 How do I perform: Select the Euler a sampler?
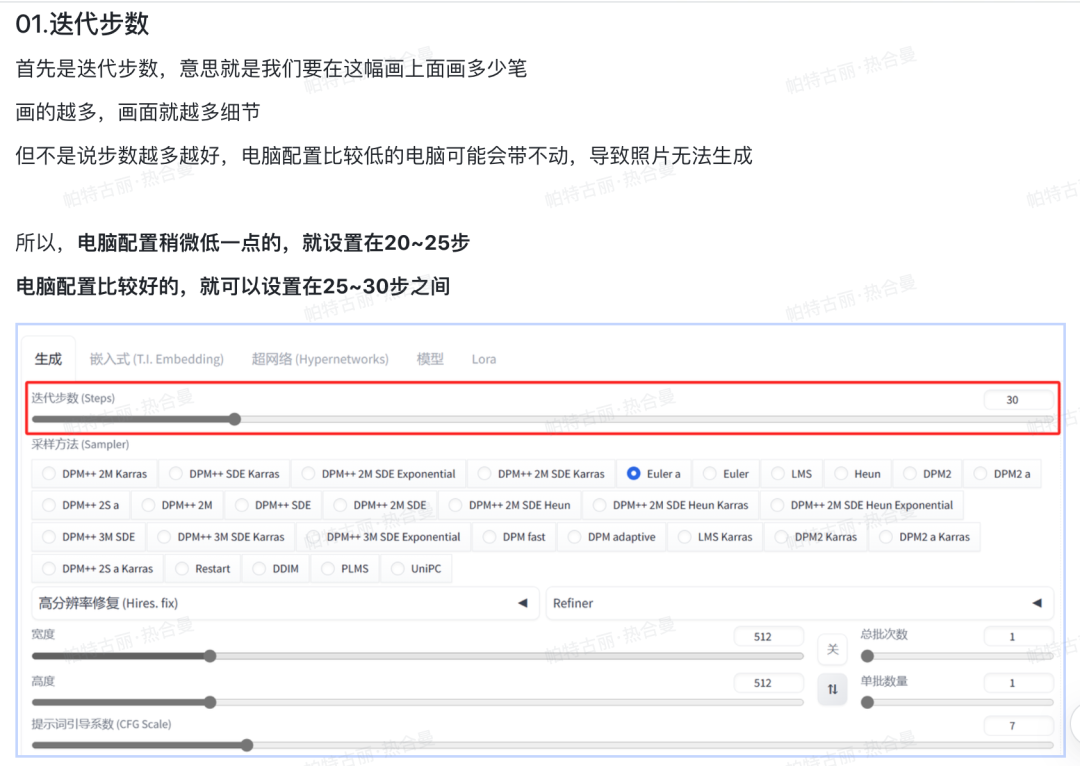(x=654, y=474)
